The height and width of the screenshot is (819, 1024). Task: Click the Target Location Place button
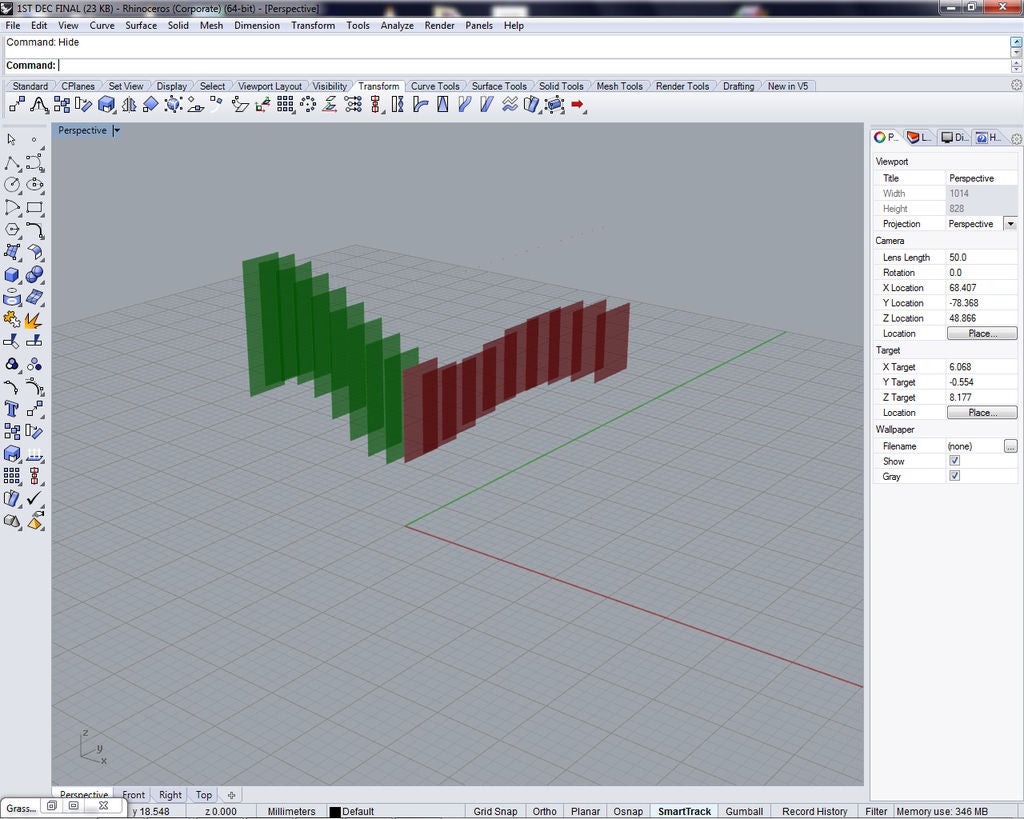[982, 413]
